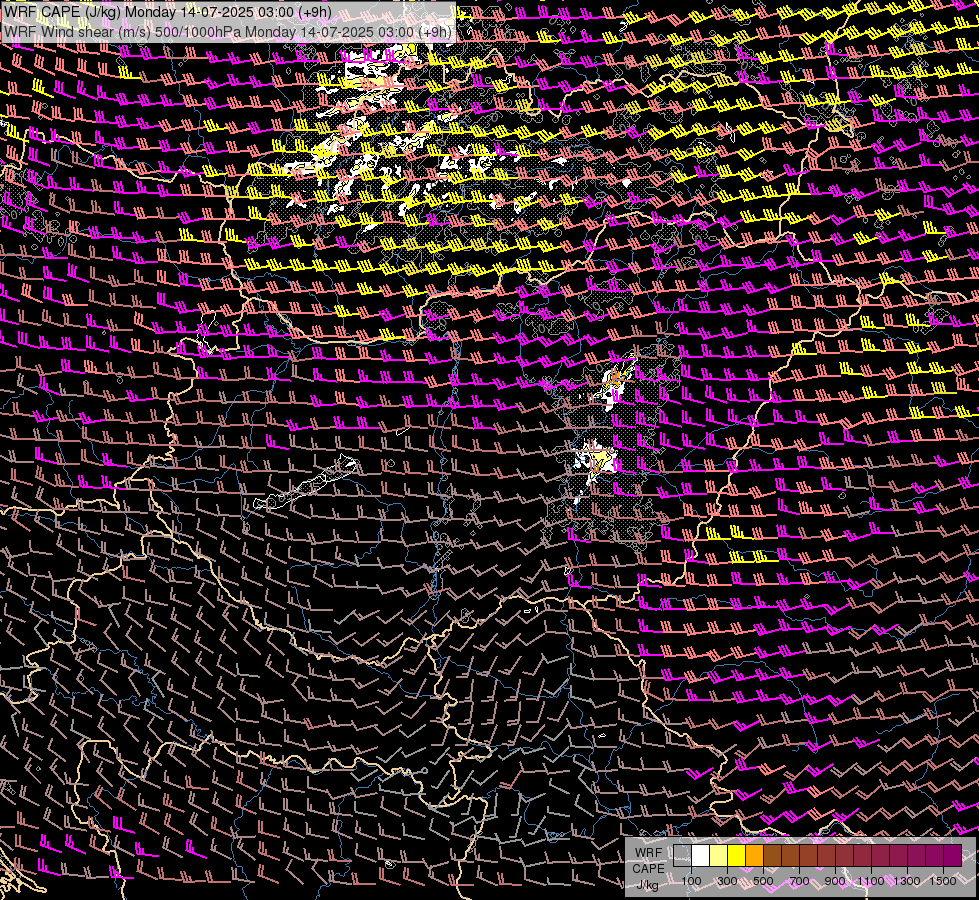This screenshot has height=900, width=979.
Task: Click the 'WRF Wind shear (m/s) 500/1000hPa' title line
Action: coord(227,32)
